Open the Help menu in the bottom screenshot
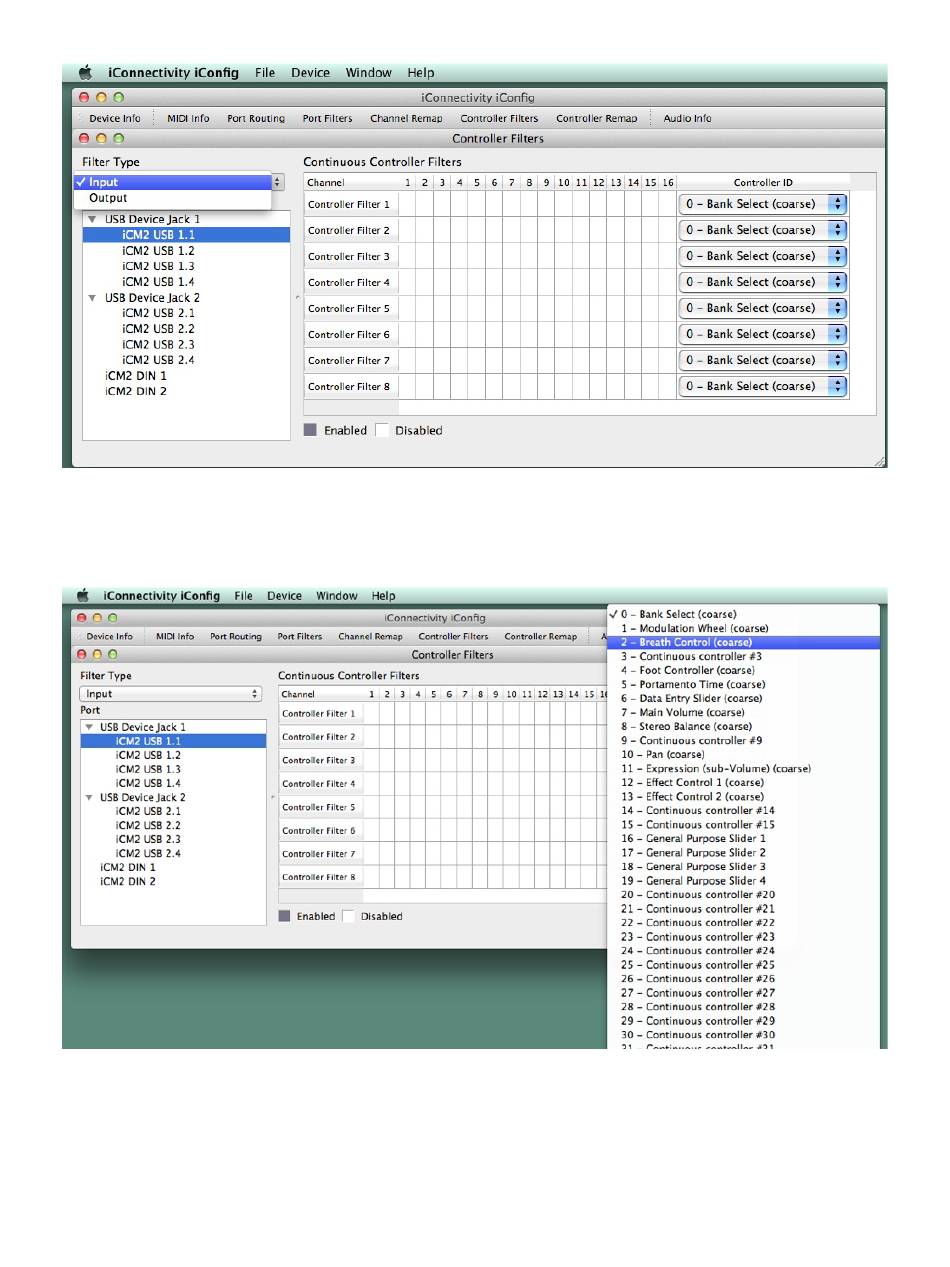Viewport: 950px width, 1267px height. [x=383, y=596]
